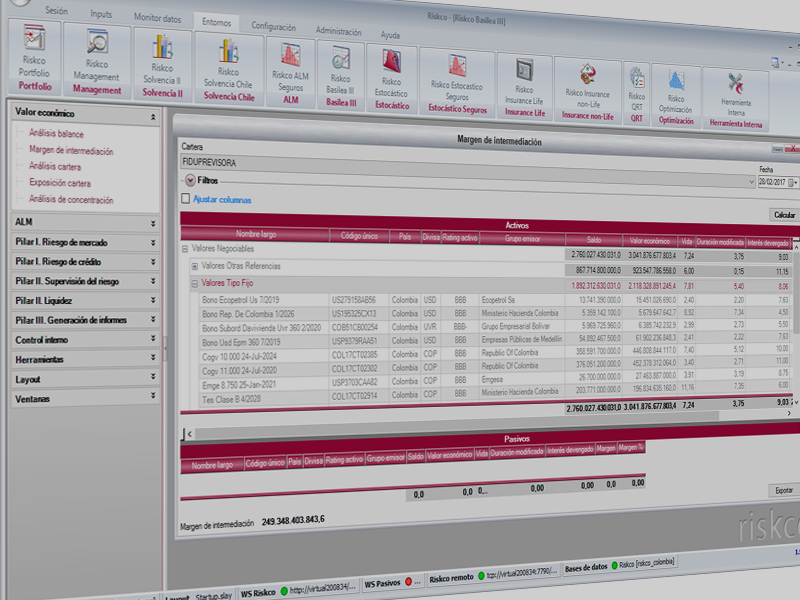Expand Pilar I. Riesgo de mercado section
The image size is (800, 600).
click(153, 243)
